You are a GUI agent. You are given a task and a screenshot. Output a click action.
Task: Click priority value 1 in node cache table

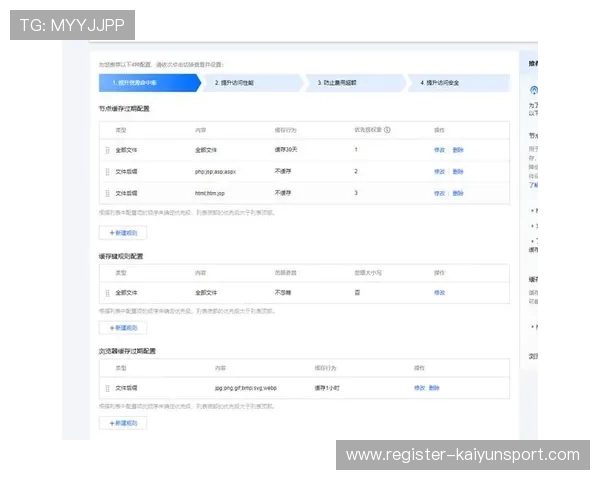(x=356, y=150)
